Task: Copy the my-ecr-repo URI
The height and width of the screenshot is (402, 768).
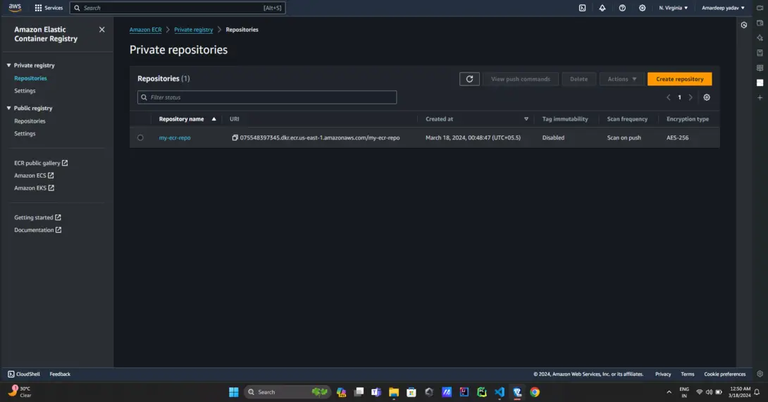Action: (x=235, y=138)
